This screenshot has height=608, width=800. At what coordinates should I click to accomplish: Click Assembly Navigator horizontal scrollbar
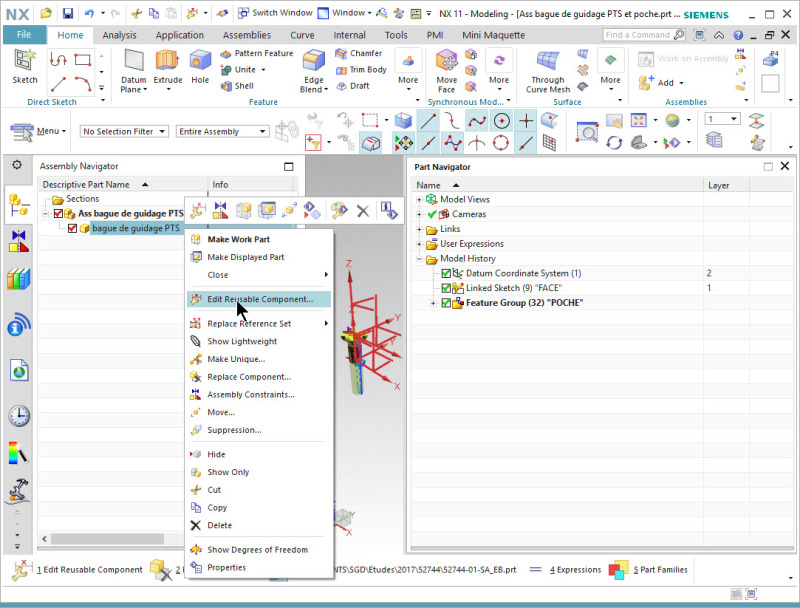tap(107, 539)
